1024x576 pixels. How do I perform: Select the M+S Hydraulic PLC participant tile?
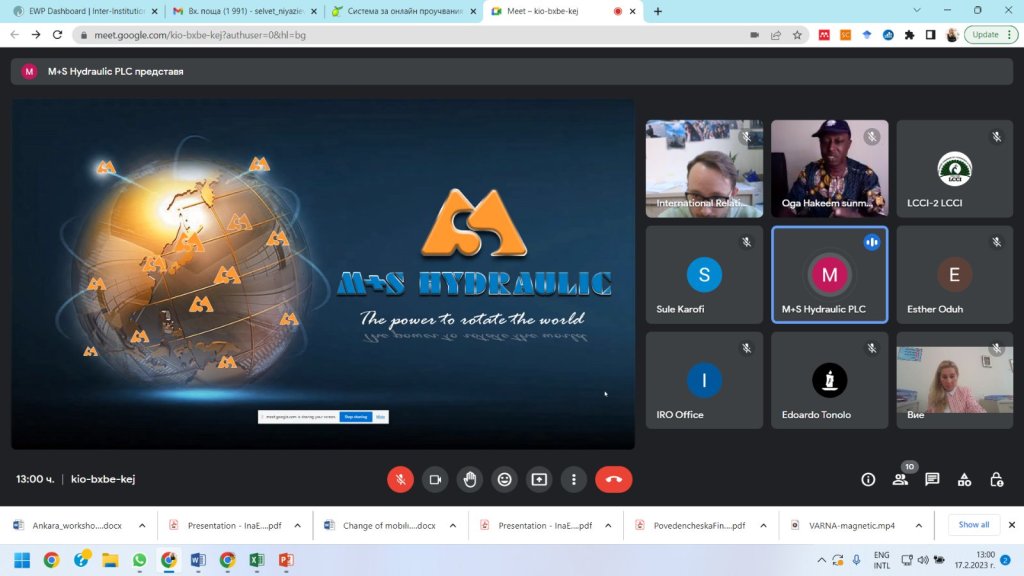[x=829, y=274]
